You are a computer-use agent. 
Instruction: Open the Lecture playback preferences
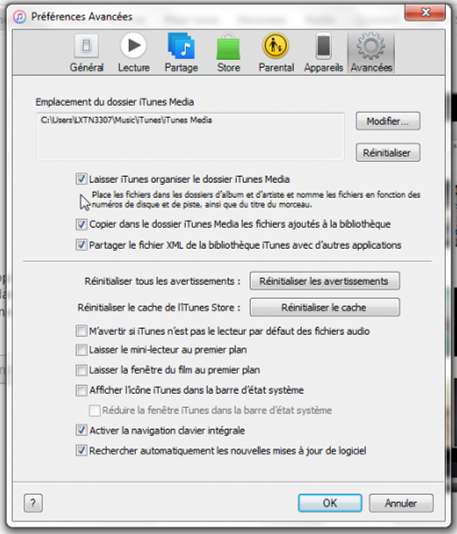click(x=133, y=53)
